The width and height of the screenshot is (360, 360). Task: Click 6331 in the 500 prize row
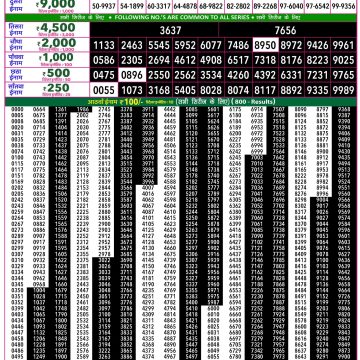coord(291,75)
